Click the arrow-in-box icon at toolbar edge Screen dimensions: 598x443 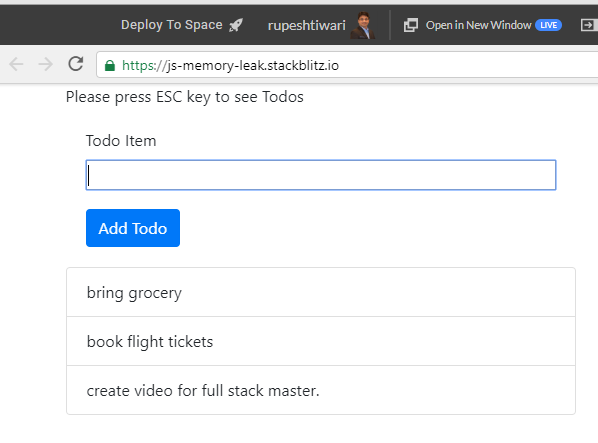(588, 25)
